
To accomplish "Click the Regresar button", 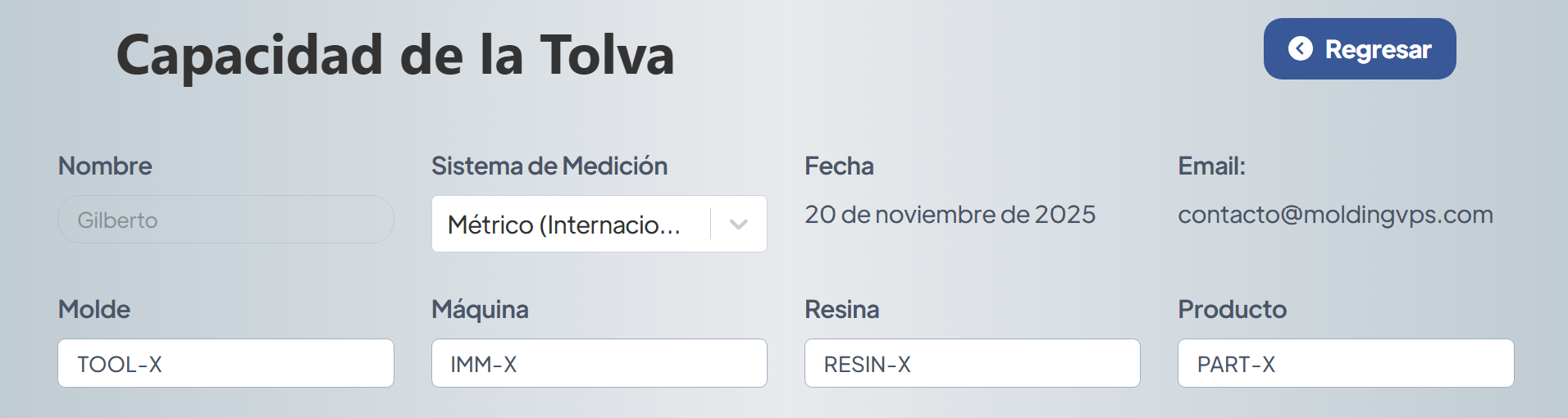I will point(1359,49).
